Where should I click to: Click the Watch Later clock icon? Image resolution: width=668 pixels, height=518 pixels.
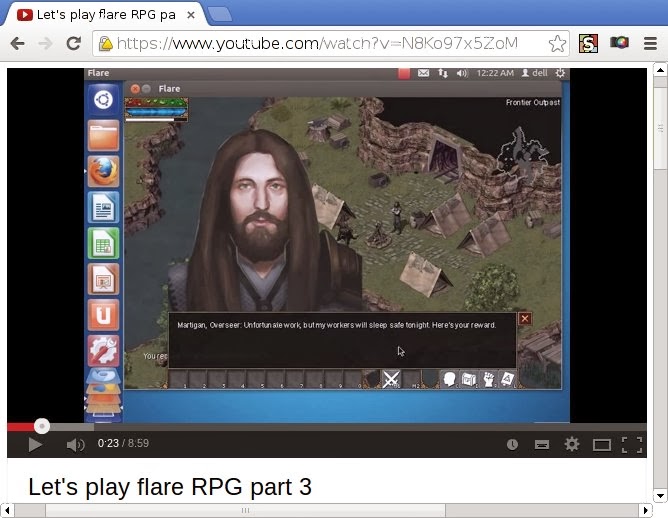click(513, 445)
